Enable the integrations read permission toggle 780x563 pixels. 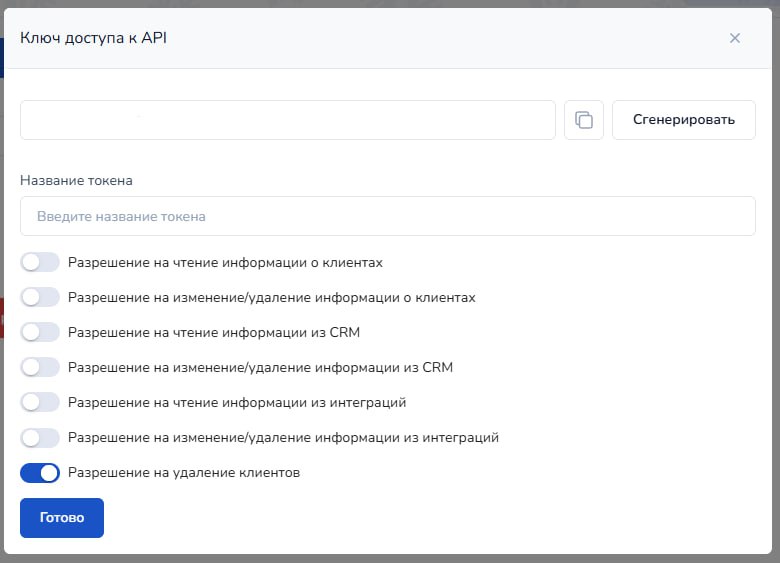[x=40, y=402]
